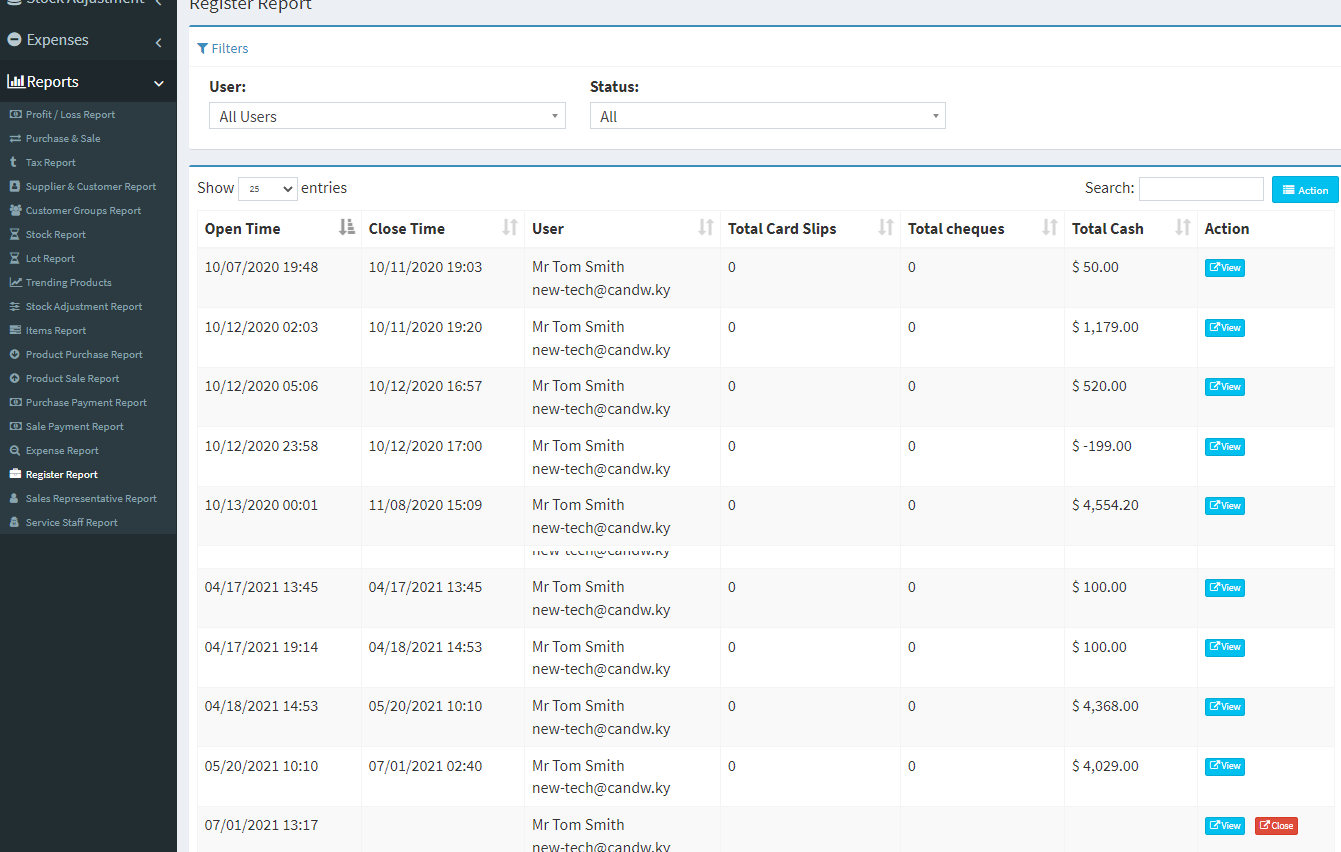
Task: Open Items Report
Action: coord(56,330)
